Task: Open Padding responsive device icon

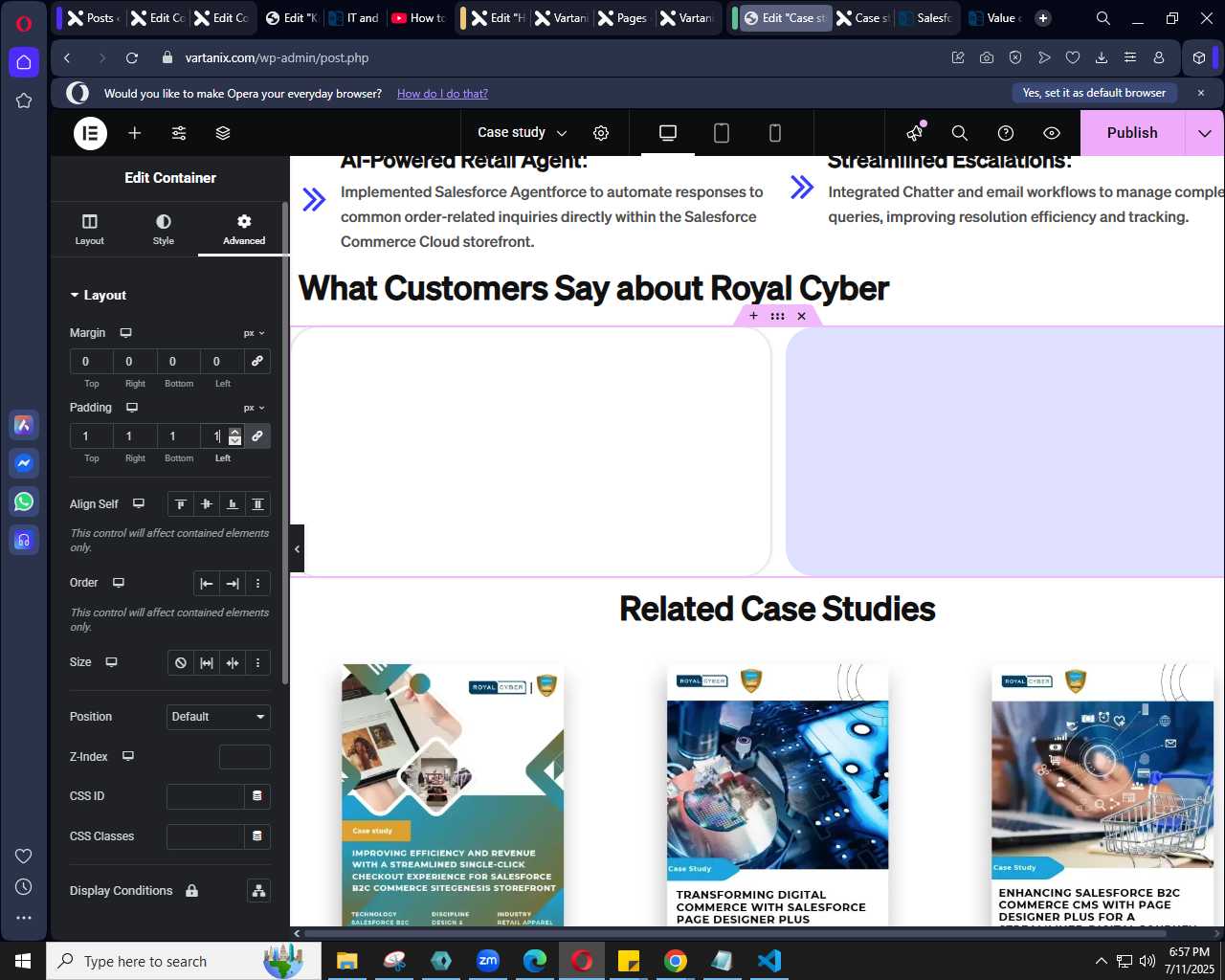Action: (132, 408)
